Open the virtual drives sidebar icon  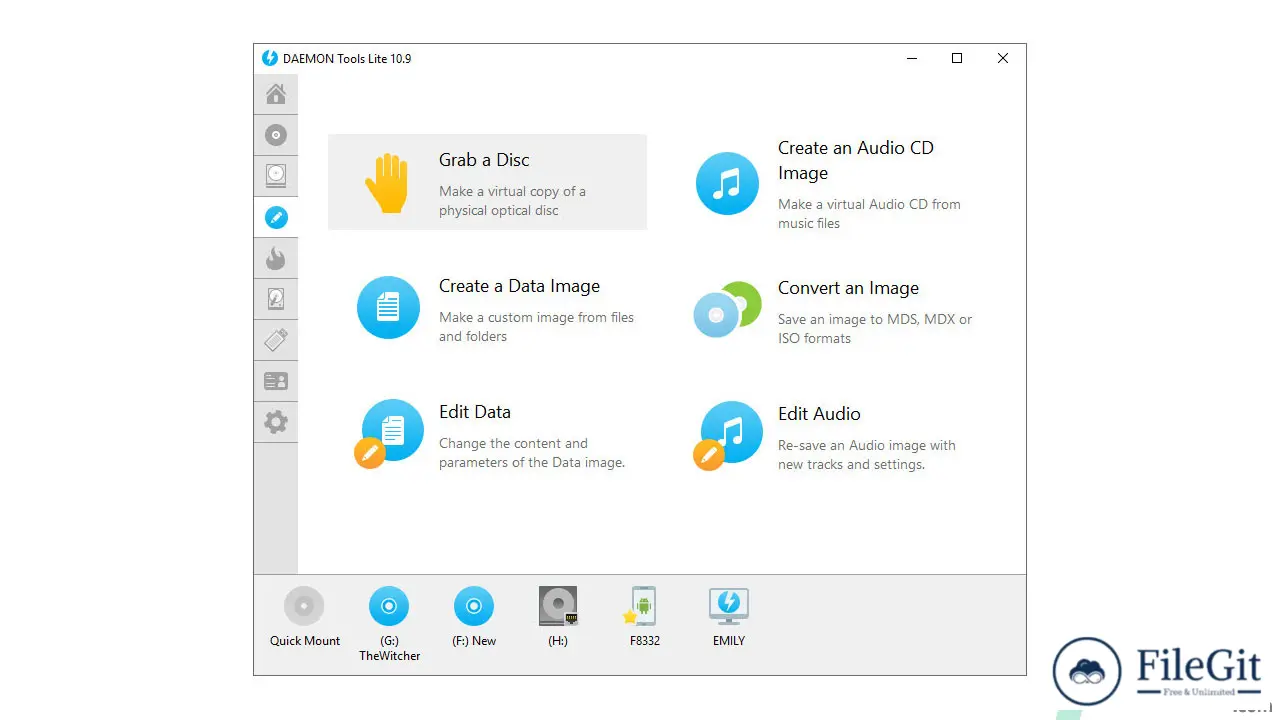pyautogui.click(x=276, y=176)
